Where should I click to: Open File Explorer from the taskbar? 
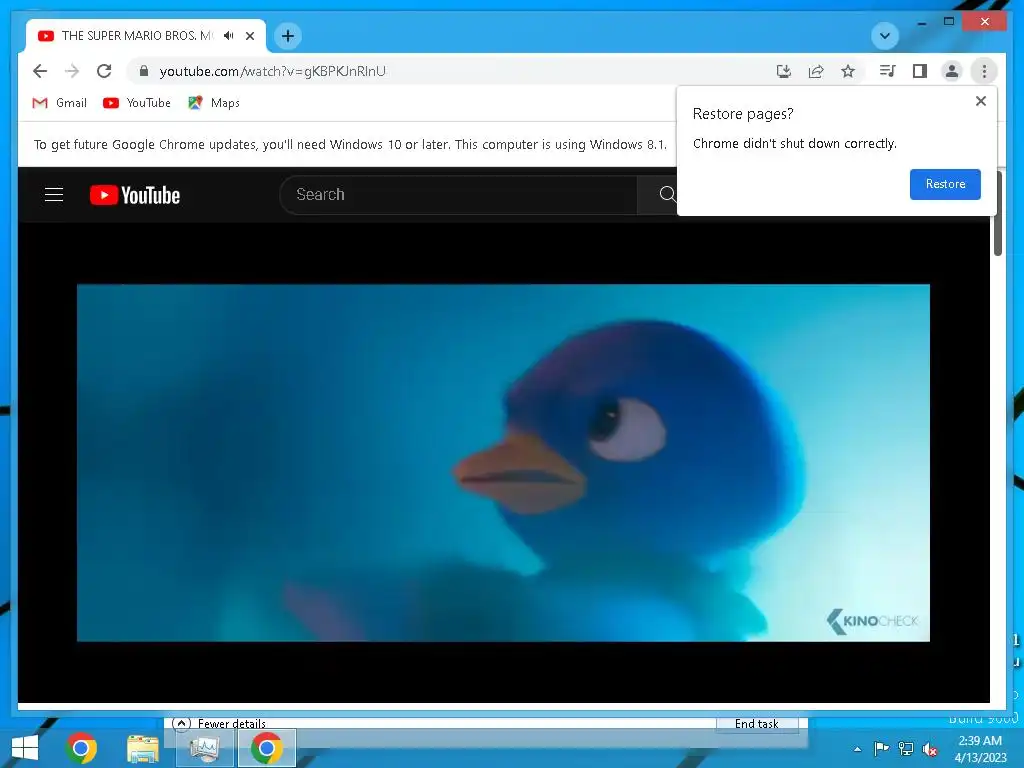point(143,748)
